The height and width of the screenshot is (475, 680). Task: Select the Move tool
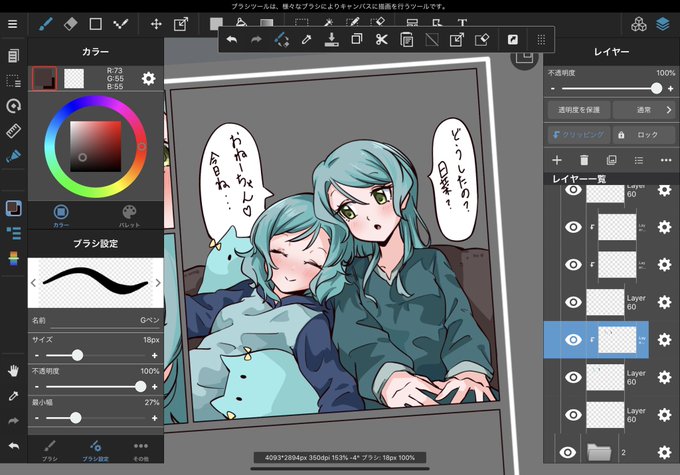(x=156, y=24)
